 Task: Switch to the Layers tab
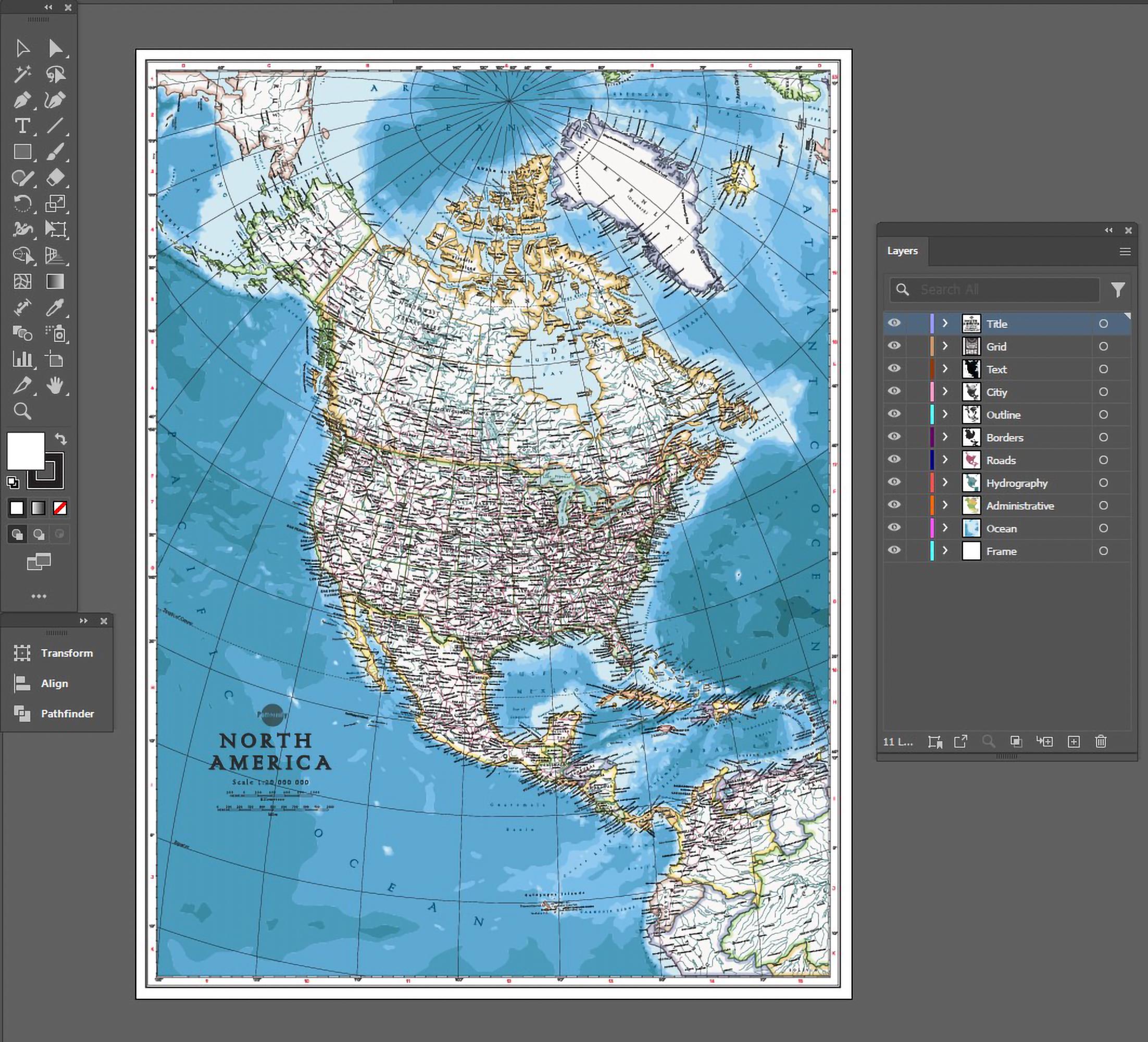pos(902,251)
